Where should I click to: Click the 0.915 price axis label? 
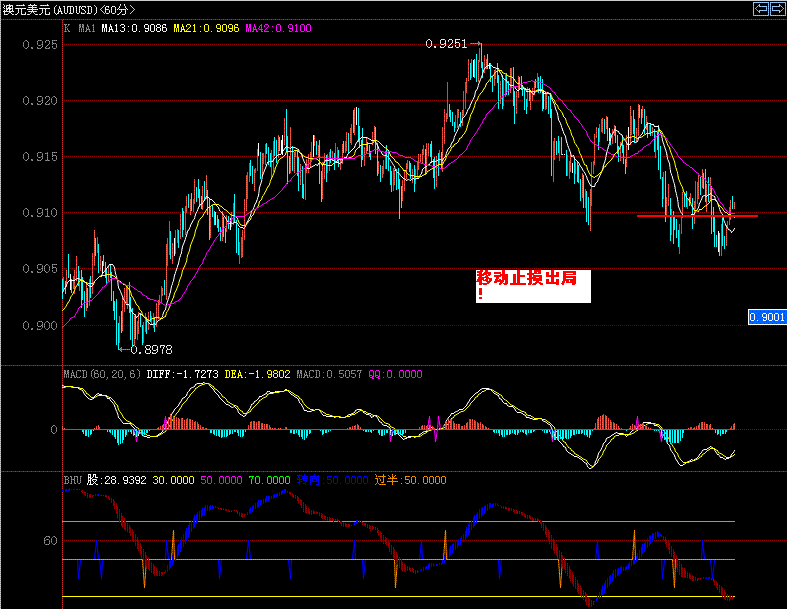(40, 157)
